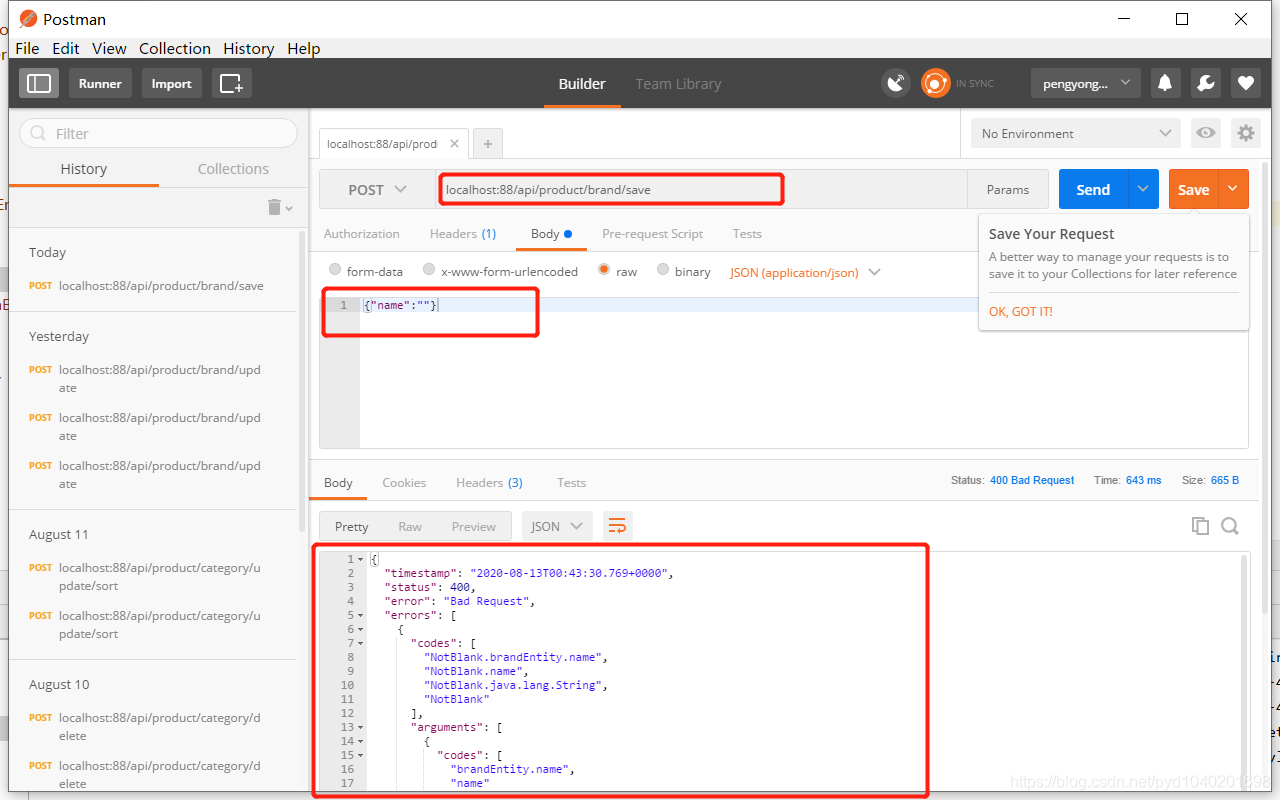This screenshot has width=1280, height=800.
Task: Toggle response line wrapping icon
Action: click(617, 526)
